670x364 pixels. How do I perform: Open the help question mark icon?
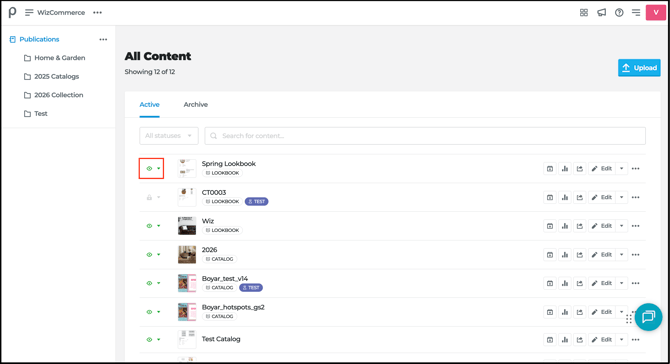pyautogui.click(x=619, y=12)
